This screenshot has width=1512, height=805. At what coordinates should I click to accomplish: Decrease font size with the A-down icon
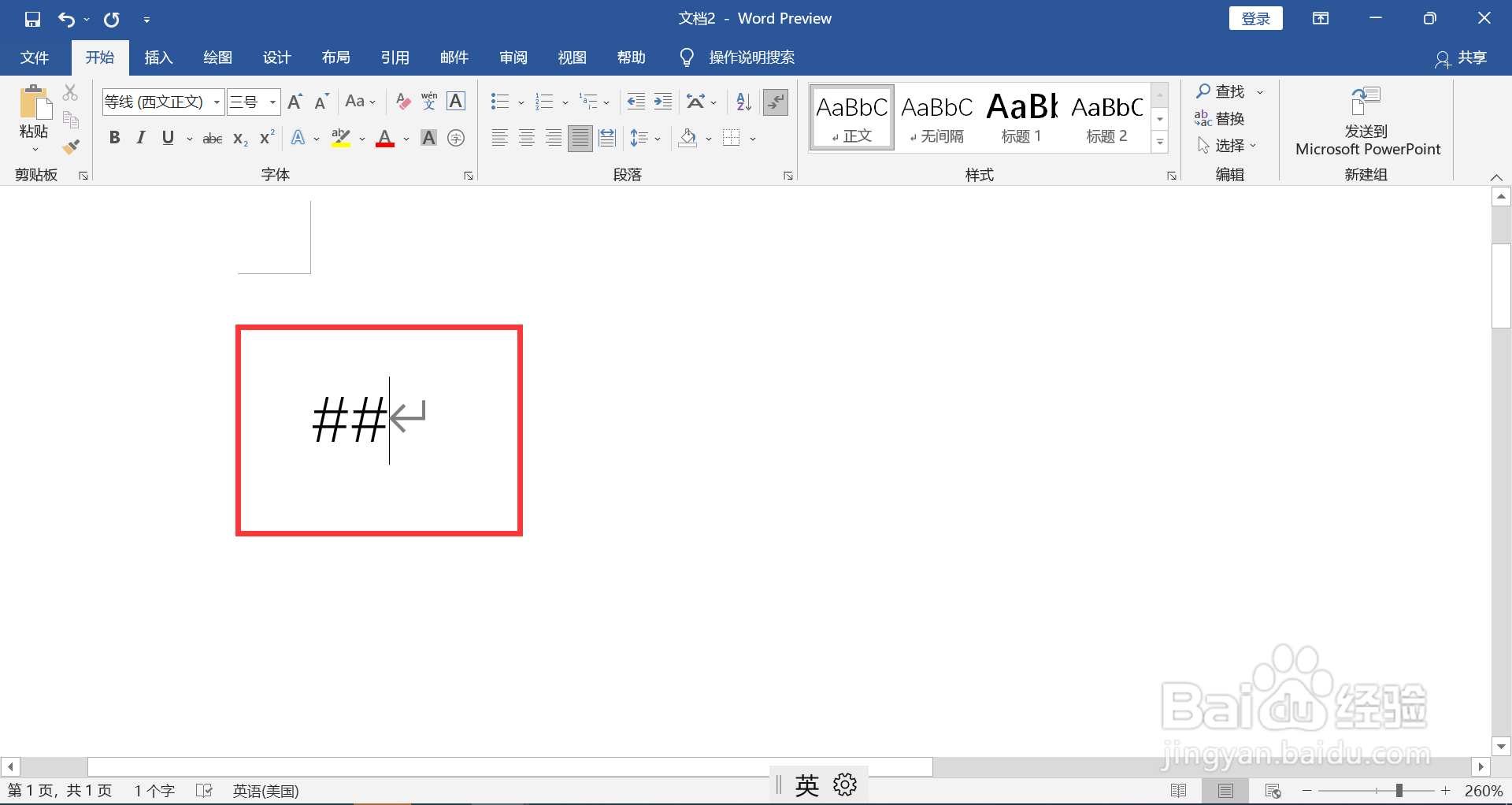(321, 102)
